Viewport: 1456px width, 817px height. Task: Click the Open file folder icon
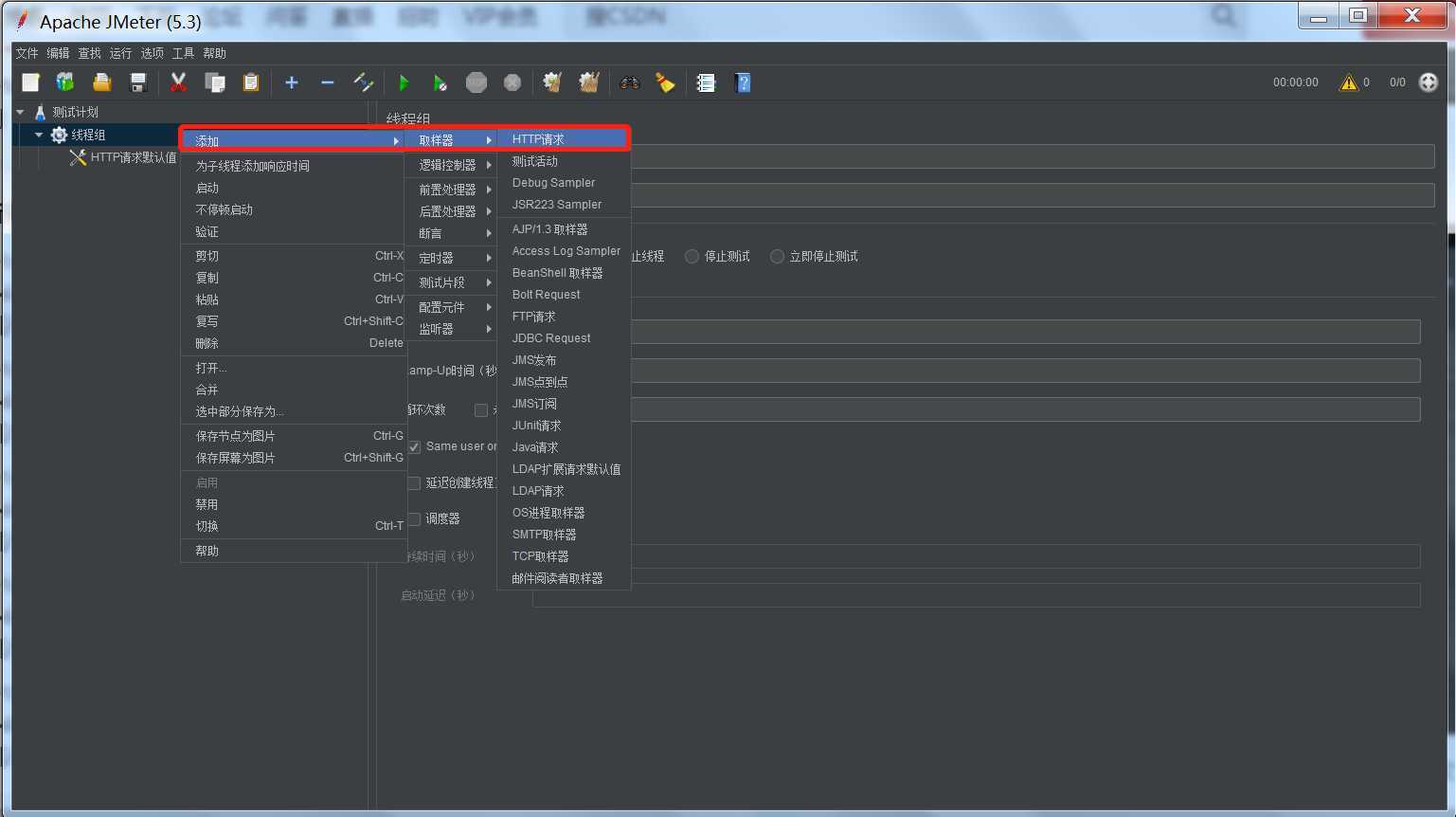(x=101, y=83)
